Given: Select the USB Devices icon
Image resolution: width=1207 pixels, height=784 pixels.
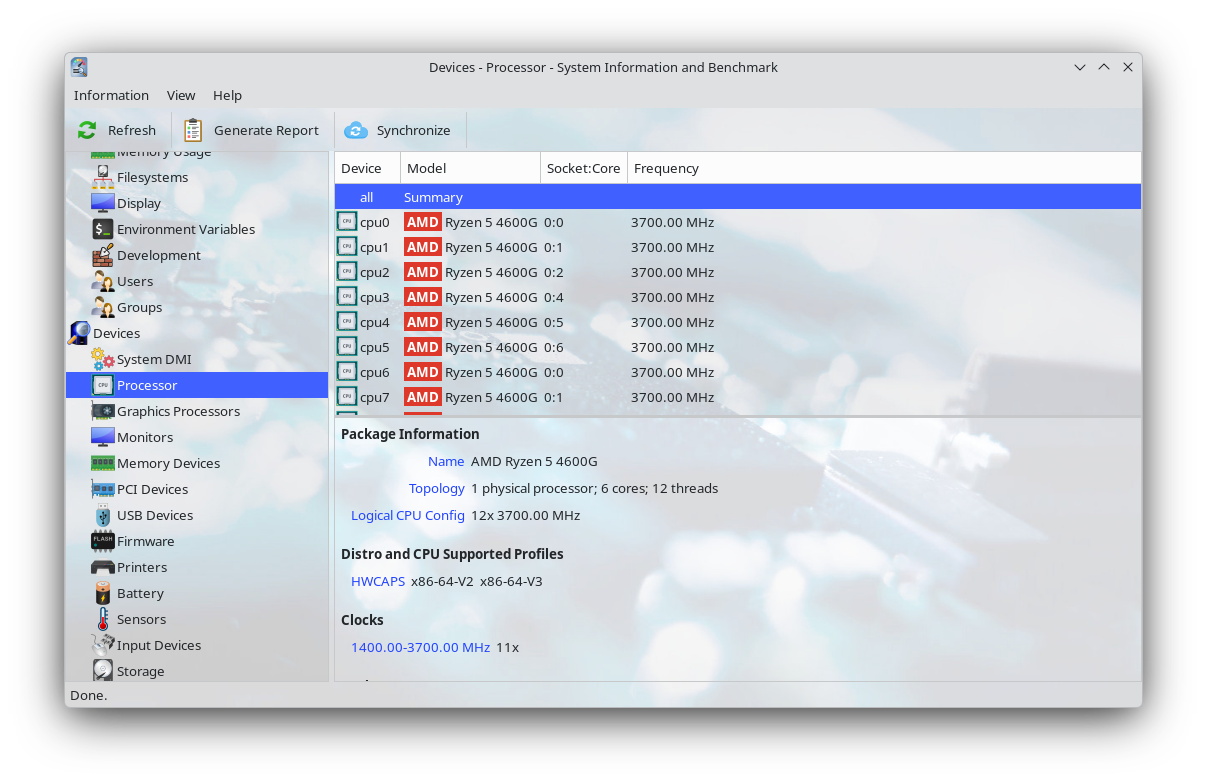Looking at the screenshot, I should pyautogui.click(x=103, y=515).
